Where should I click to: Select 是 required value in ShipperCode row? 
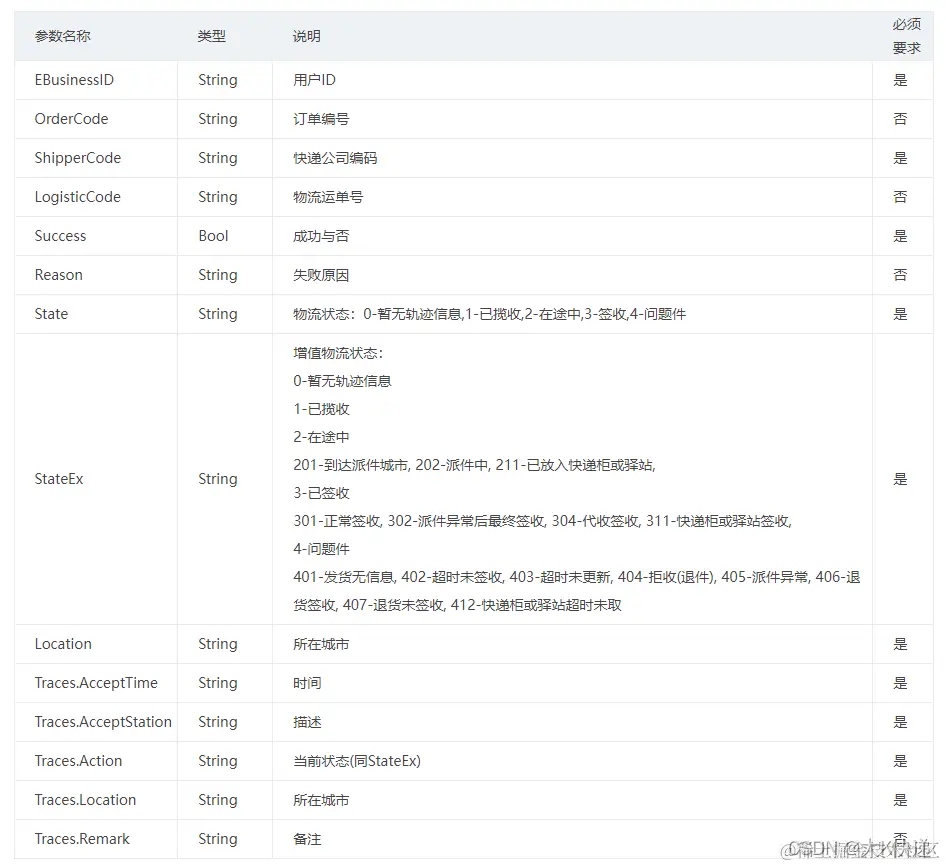coord(900,158)
